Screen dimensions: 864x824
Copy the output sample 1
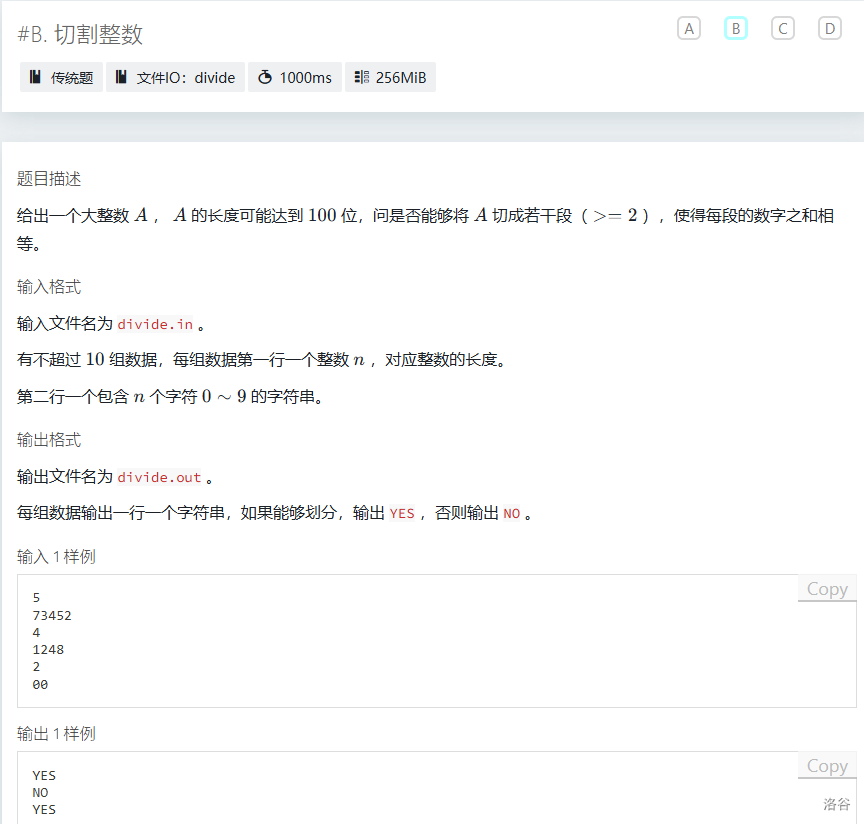point(827,766)
